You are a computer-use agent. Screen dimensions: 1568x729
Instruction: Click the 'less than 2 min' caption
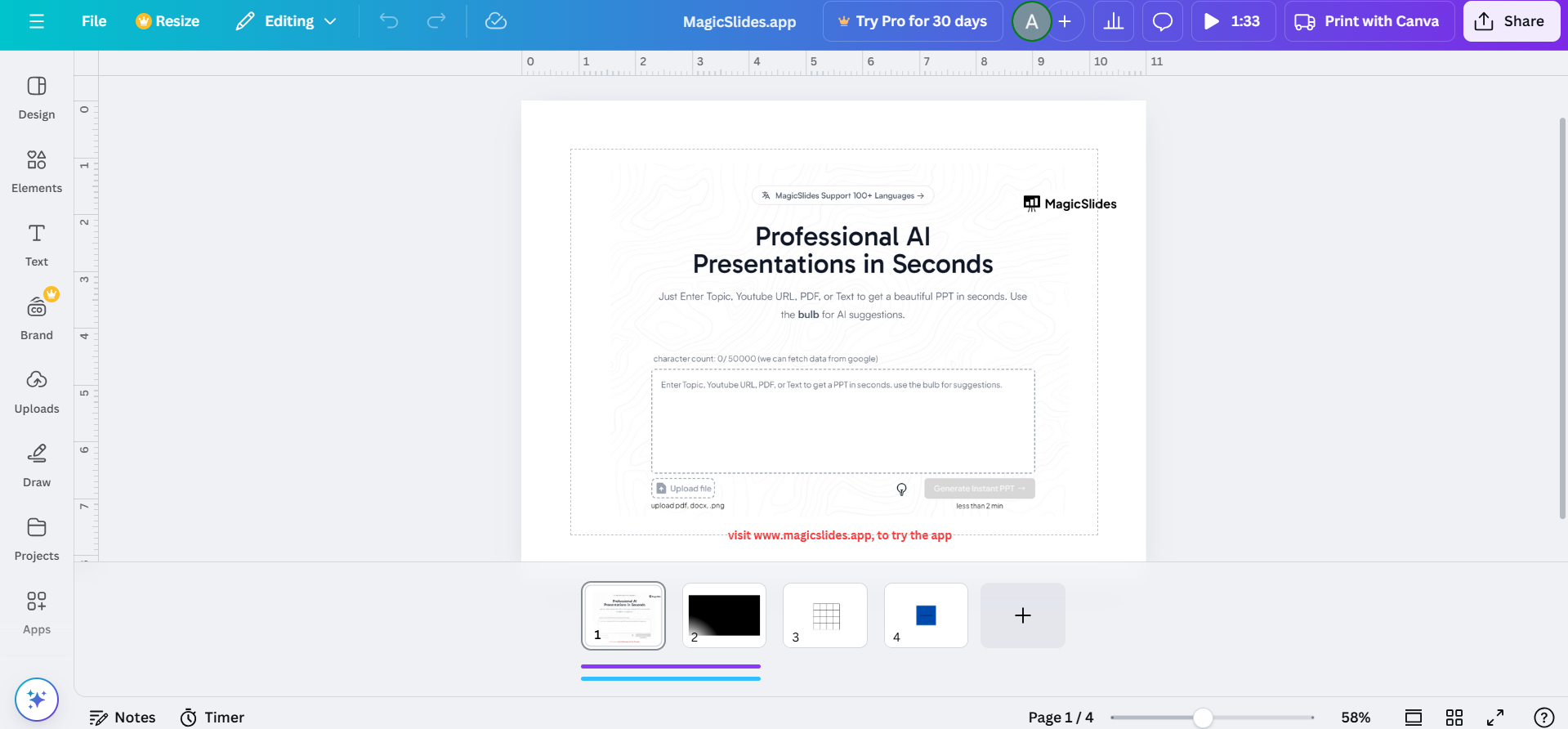point(980,506)
